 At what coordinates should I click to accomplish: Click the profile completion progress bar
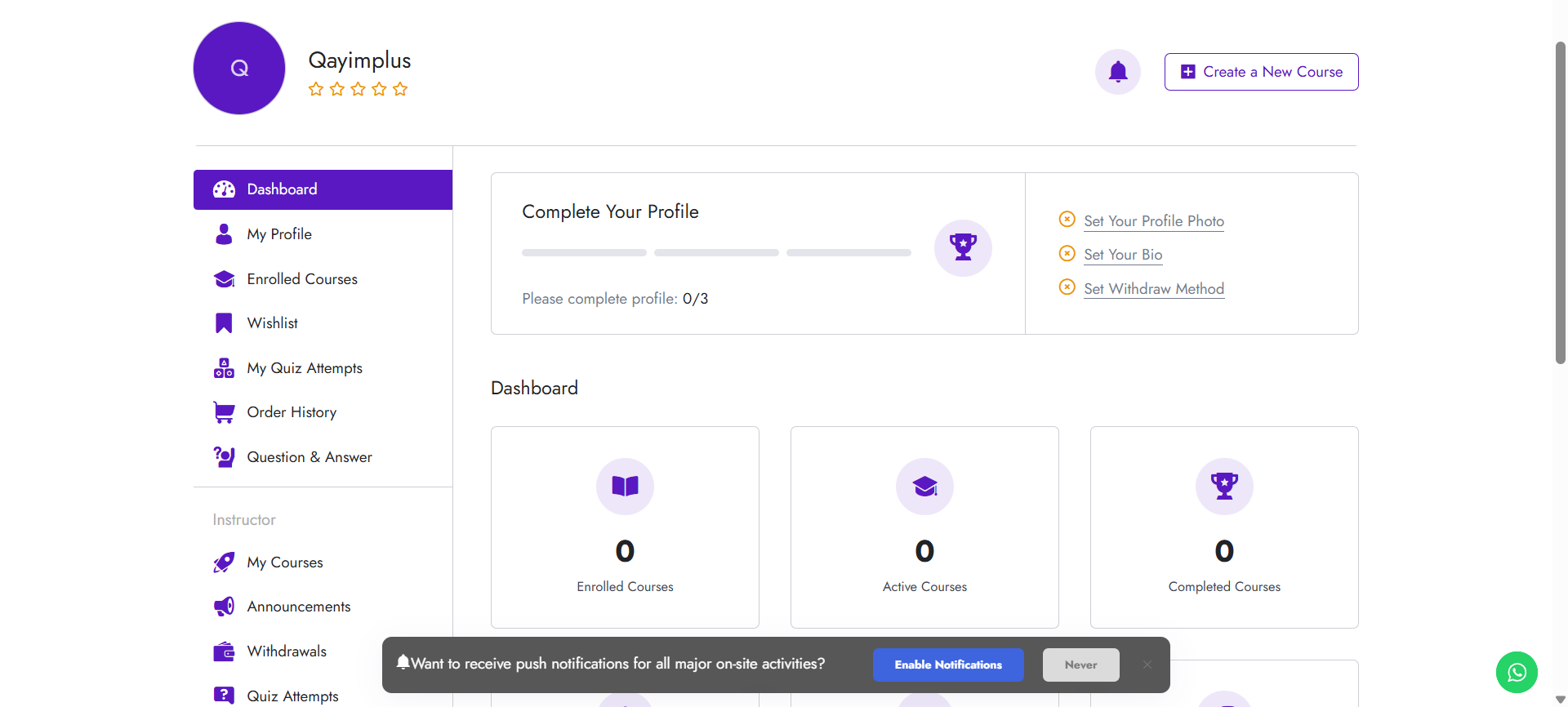pos(715,253)
